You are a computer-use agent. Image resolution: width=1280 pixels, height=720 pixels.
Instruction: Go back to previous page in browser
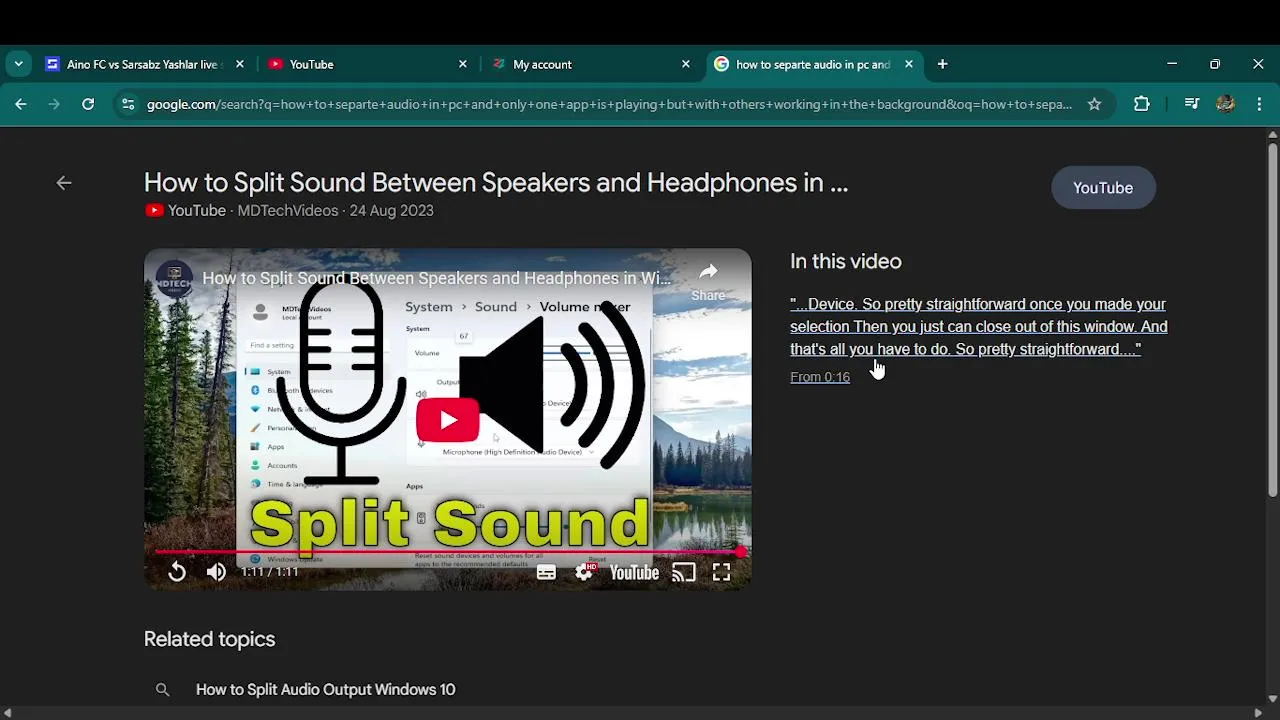click(21, 104)
